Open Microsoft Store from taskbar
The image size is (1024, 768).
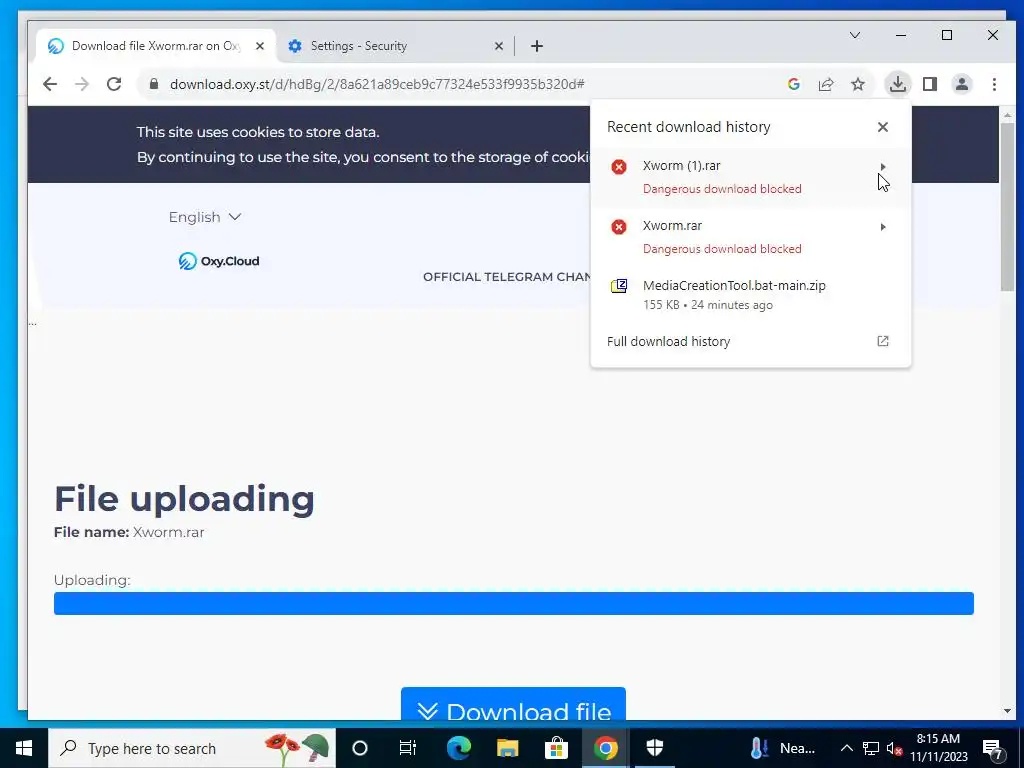[x=556, y=748]
